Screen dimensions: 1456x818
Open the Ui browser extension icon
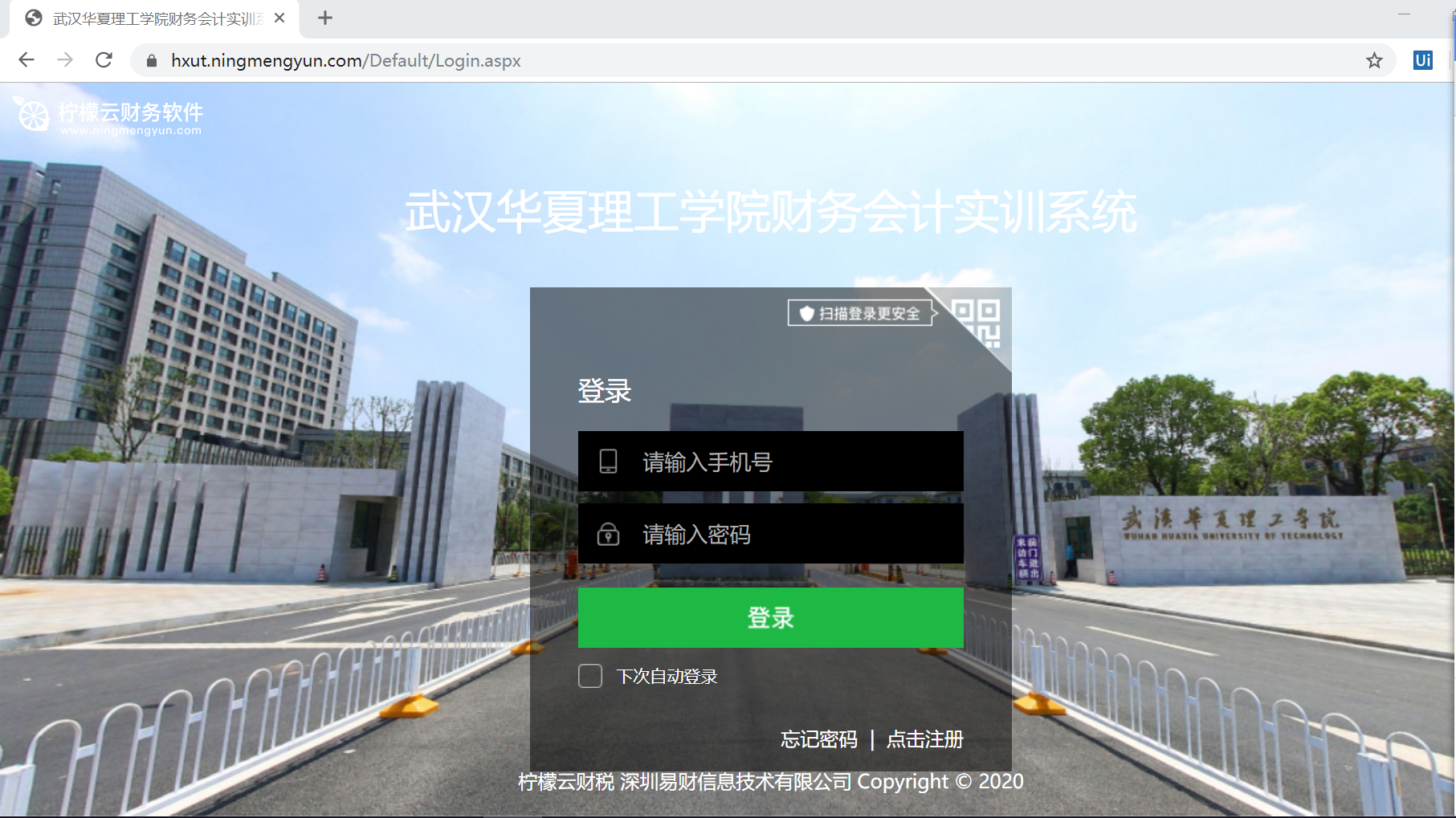(1421, 59)
